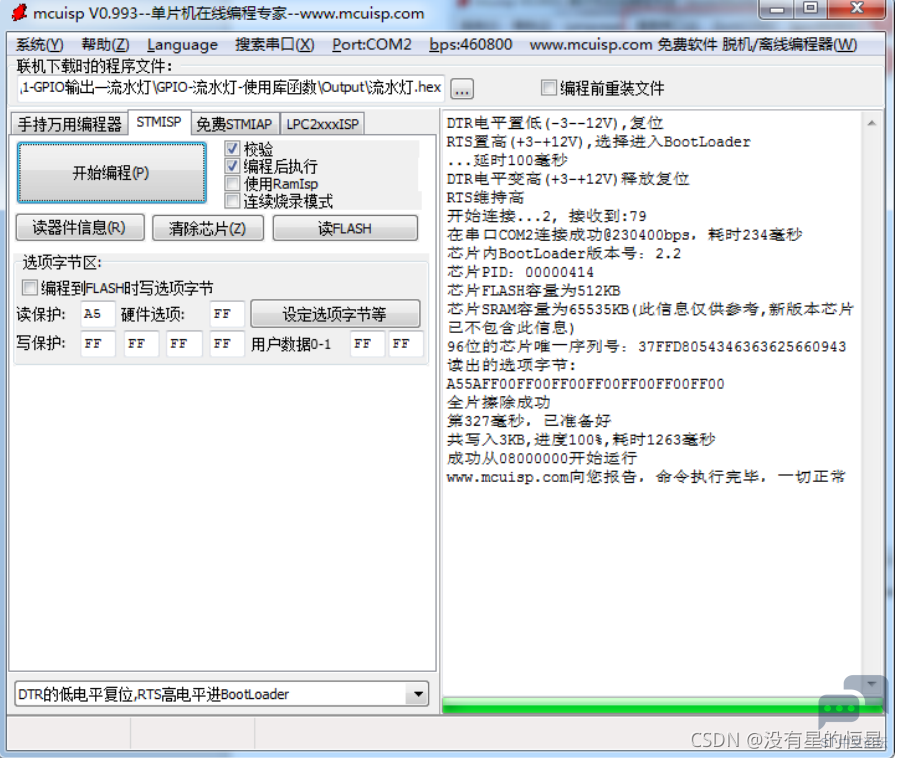Click the second 写保护 FF field
This screenshot has height=758, width=897.
(x=141, y=344)
